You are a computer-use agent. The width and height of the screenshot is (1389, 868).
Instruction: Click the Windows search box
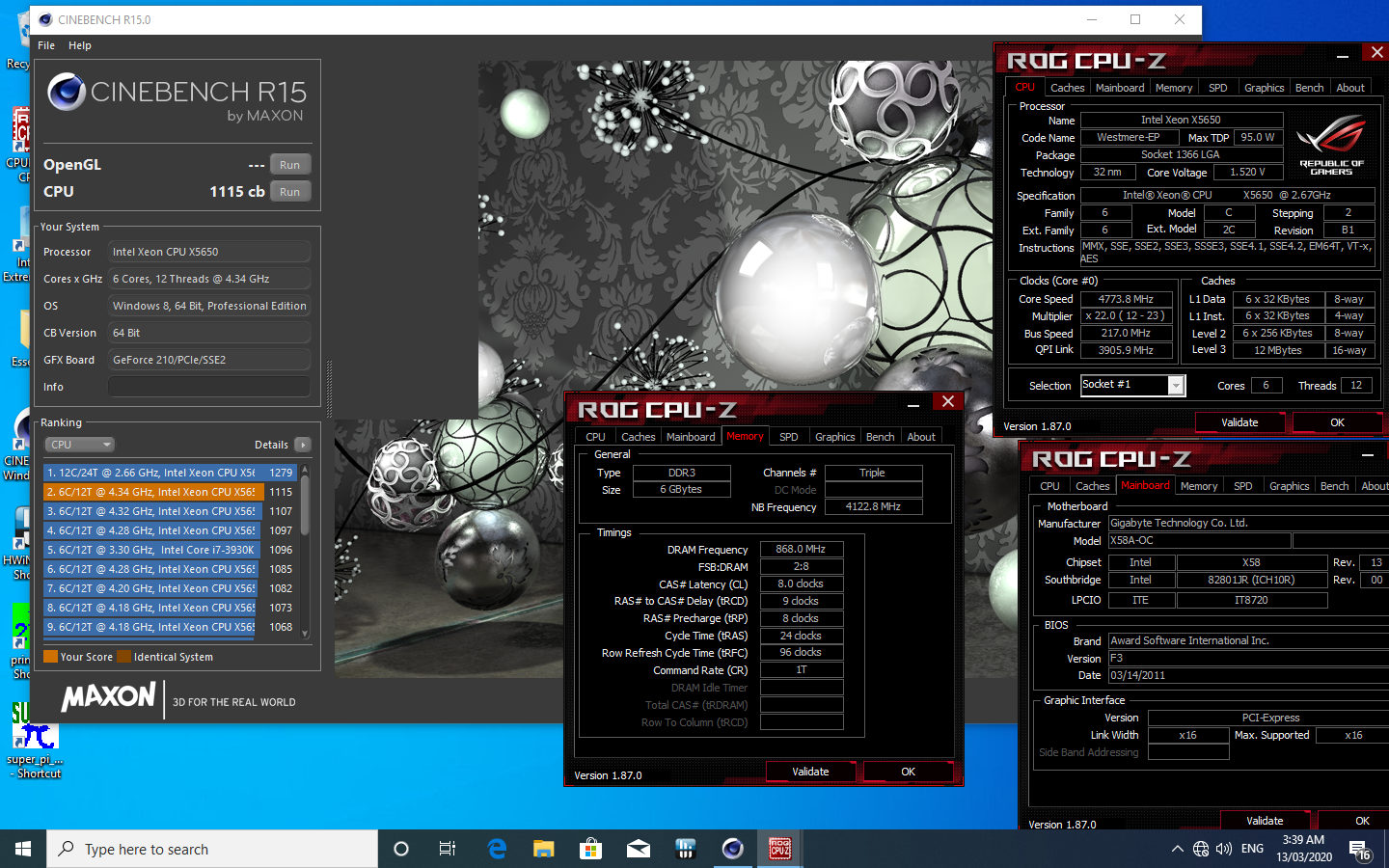pos(212,849)
